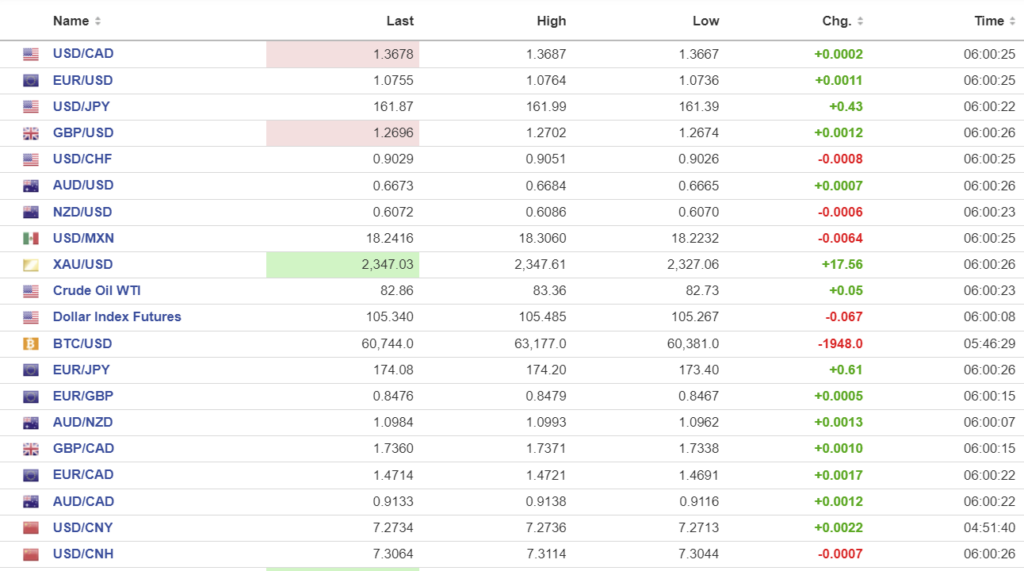Click the New Zealand flag beside NZD/USD
The width and height of the screenshot is (1024, 571).
tap(31, 212)
